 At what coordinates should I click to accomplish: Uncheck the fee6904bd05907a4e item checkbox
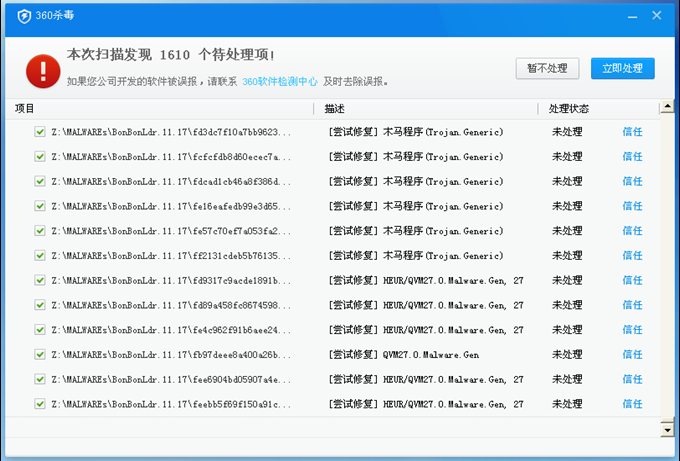(x=40, y=379)
